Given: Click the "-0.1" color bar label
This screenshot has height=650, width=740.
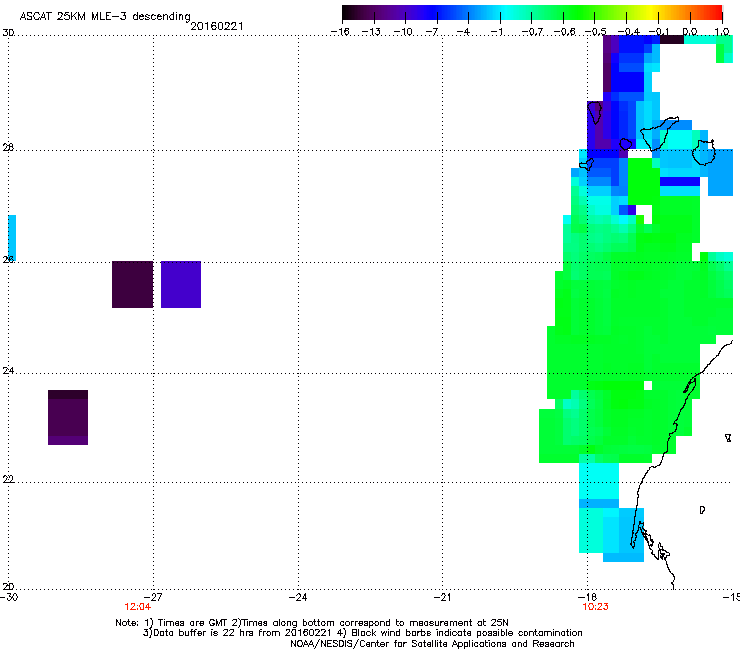Looking at the screenshot, I should (659, 32).
